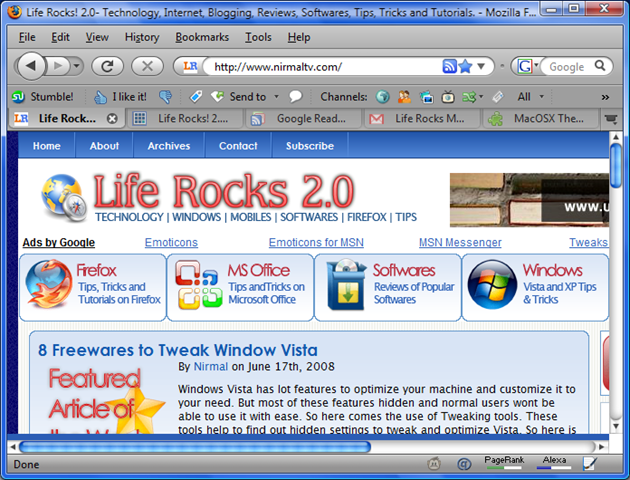Click the Contact navigation link
This screenshot has width=630, height=480.
238,146
